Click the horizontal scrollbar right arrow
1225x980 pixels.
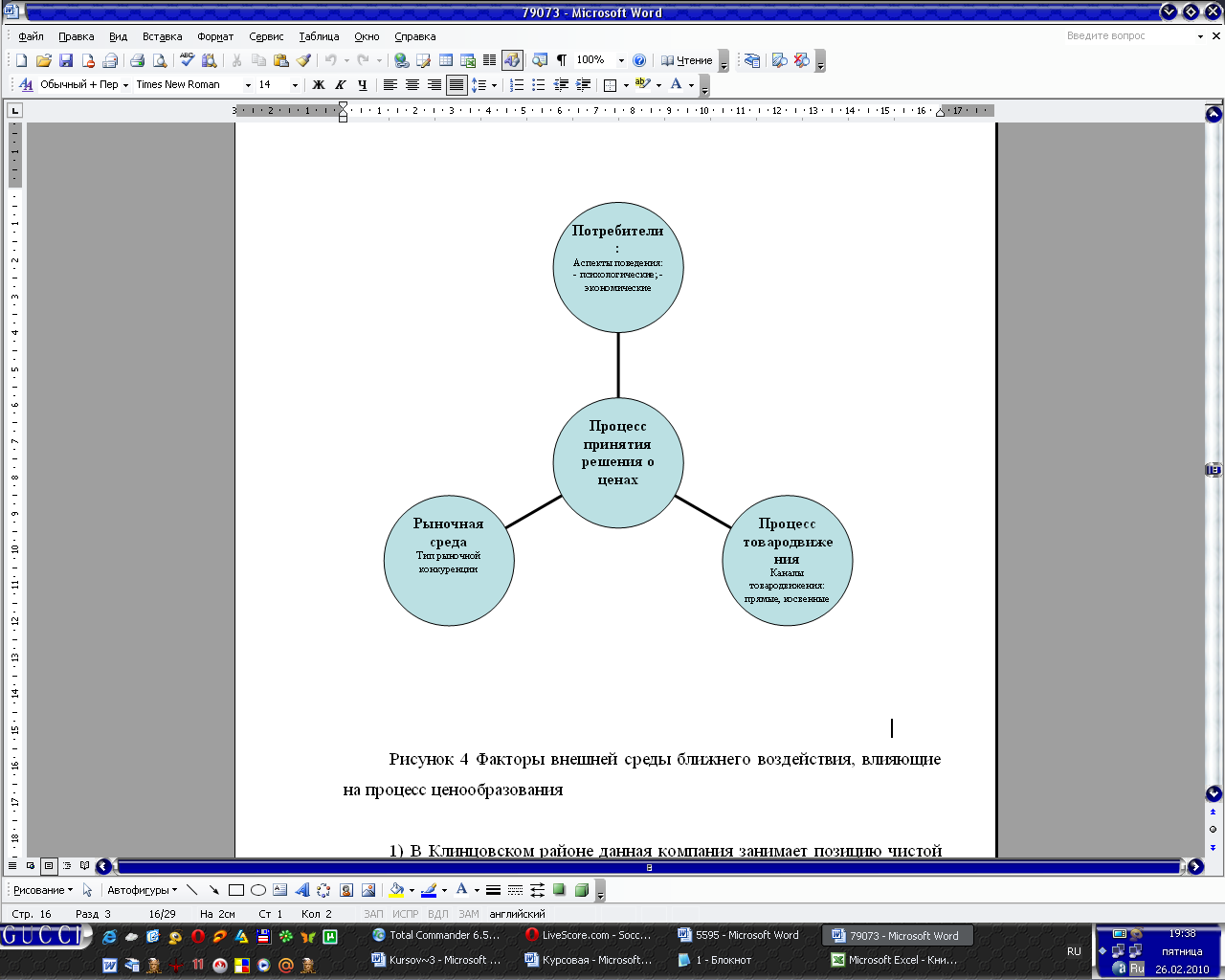click(1194, 867)
